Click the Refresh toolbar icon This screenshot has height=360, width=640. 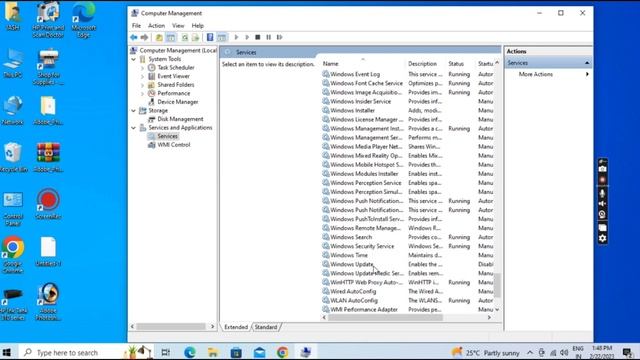185,37
